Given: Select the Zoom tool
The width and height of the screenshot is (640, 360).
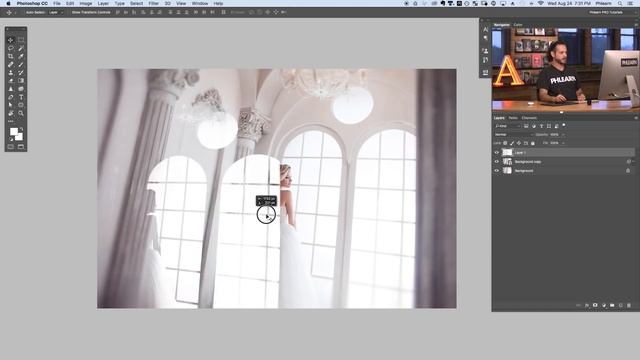Looking at the screenshot, I should (21, 113).
